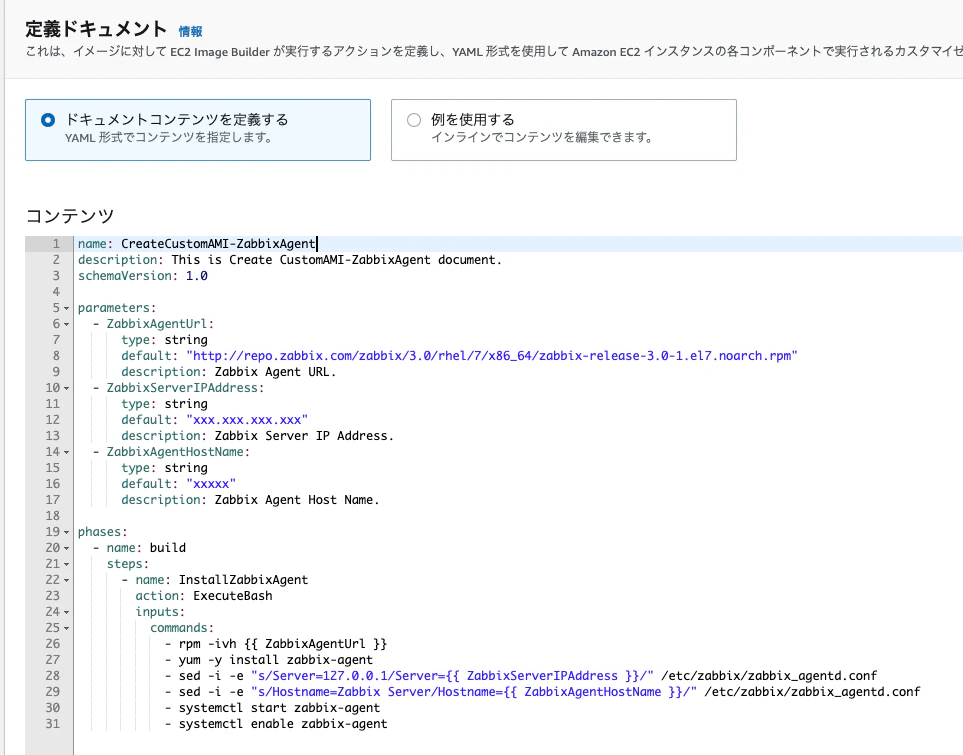Click the description text on line 2
This screenshot has width=963, height=755.
click(x=337, y=260)
